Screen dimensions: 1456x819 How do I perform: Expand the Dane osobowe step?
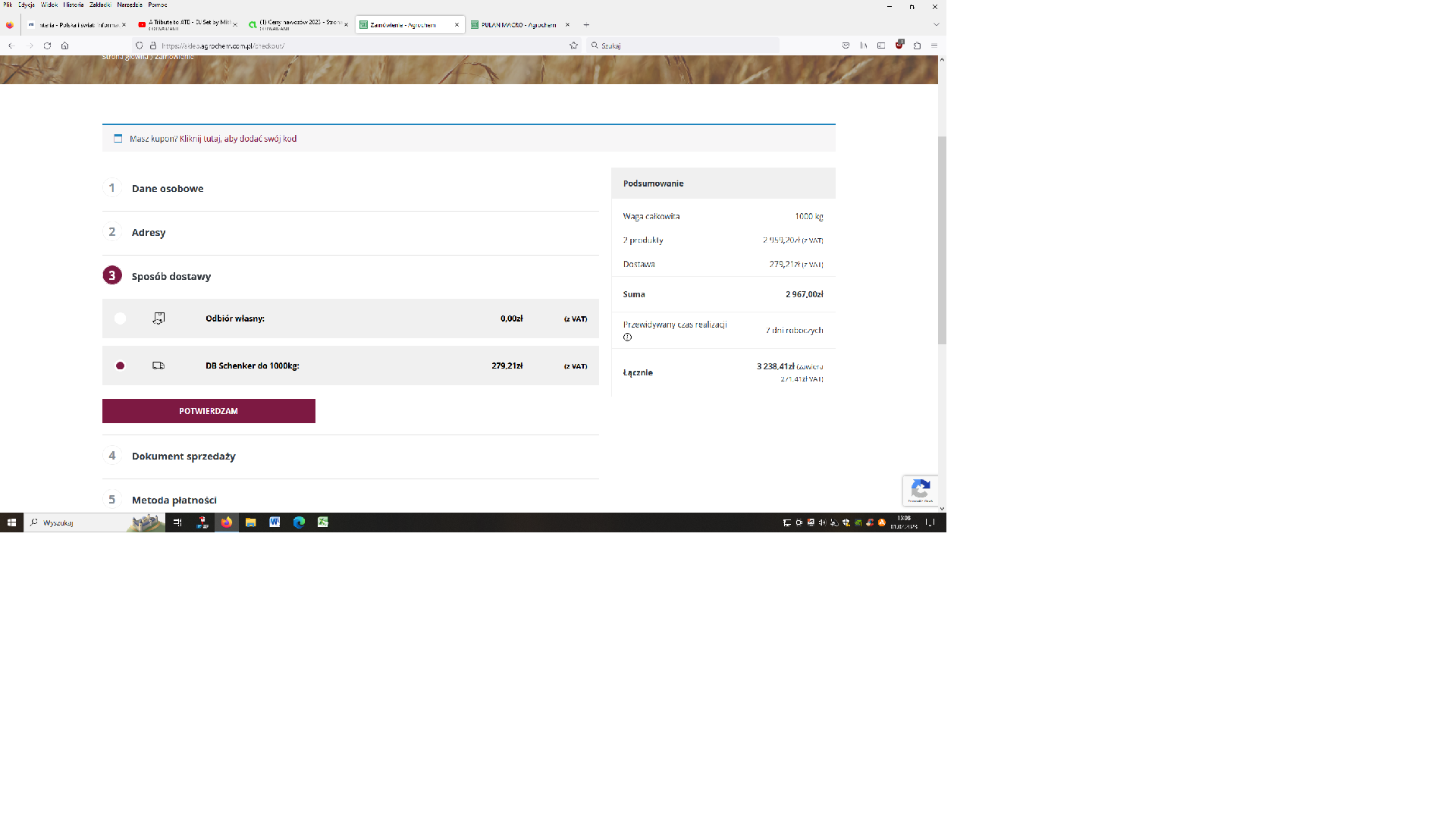tap(168, 189)
